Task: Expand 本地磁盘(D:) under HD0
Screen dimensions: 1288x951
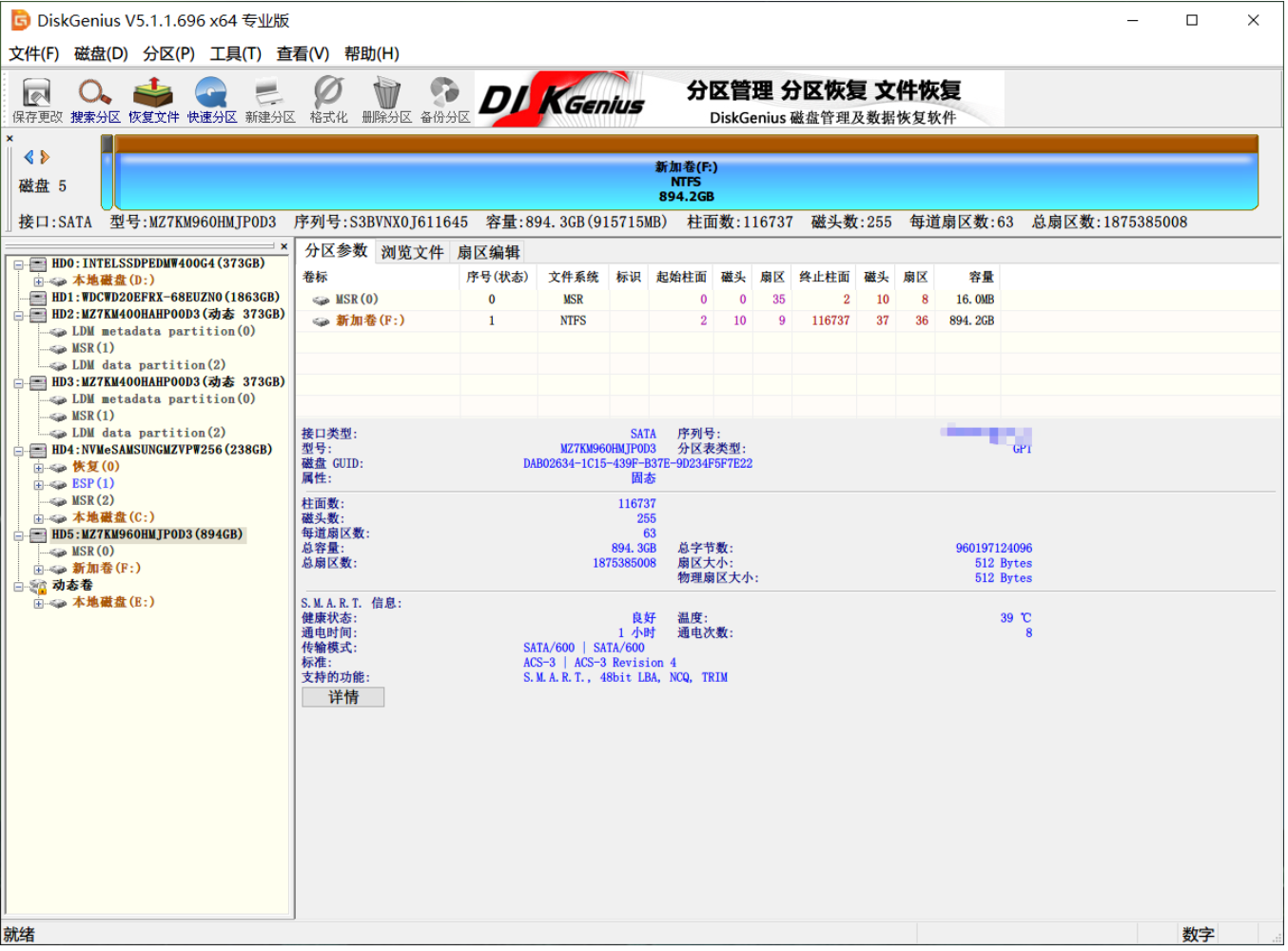Action: [x=38, y=281]
